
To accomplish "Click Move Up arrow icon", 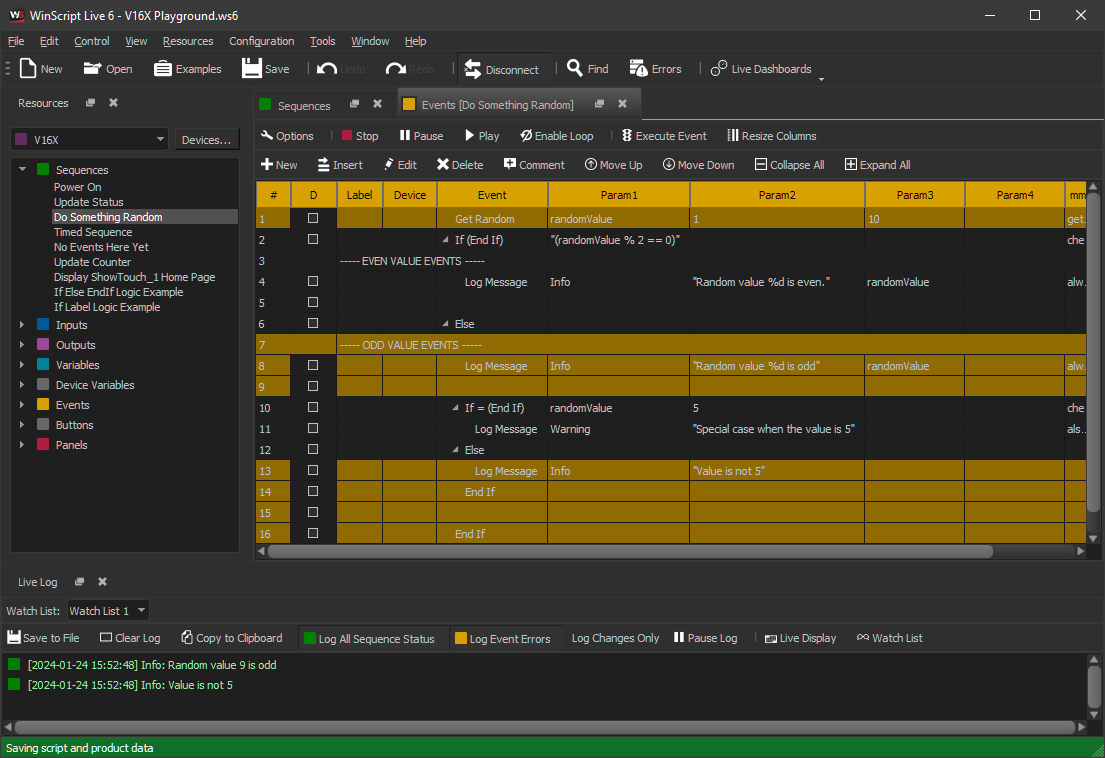I will point(591,165).
